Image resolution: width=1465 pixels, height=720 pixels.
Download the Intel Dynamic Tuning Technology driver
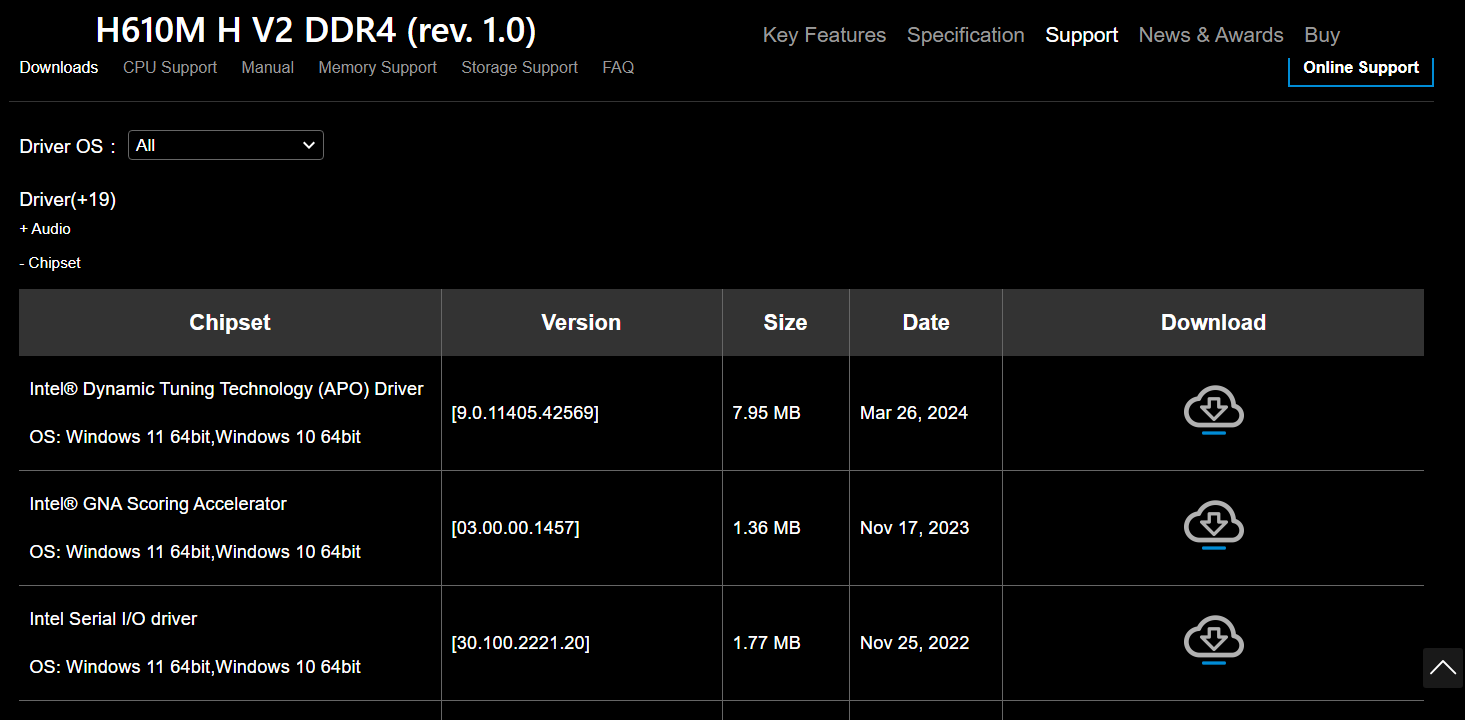click(x=1213, y=412)
